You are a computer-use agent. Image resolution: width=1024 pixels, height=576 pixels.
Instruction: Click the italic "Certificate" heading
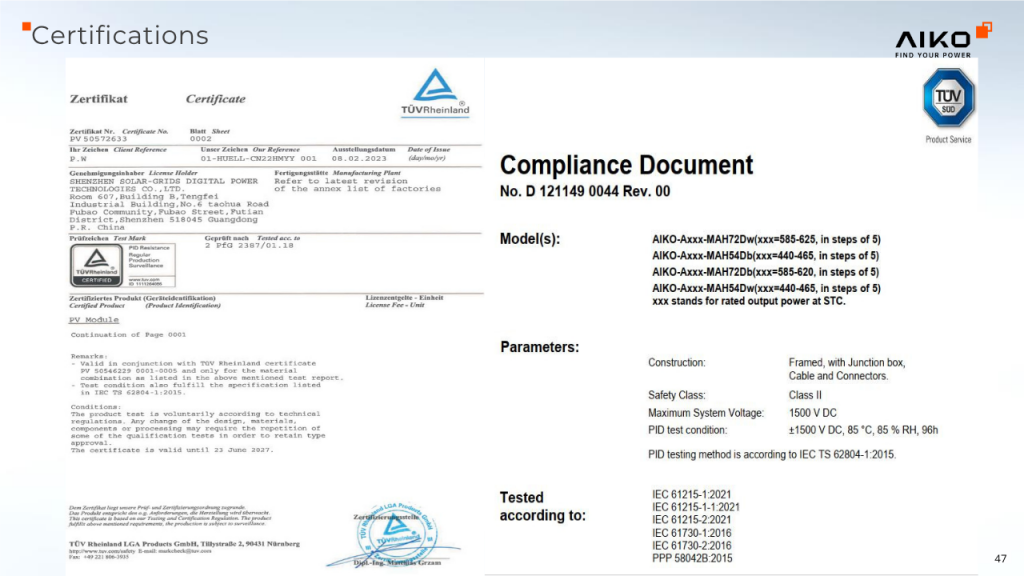pyautogui.click(x=216, y=99)
